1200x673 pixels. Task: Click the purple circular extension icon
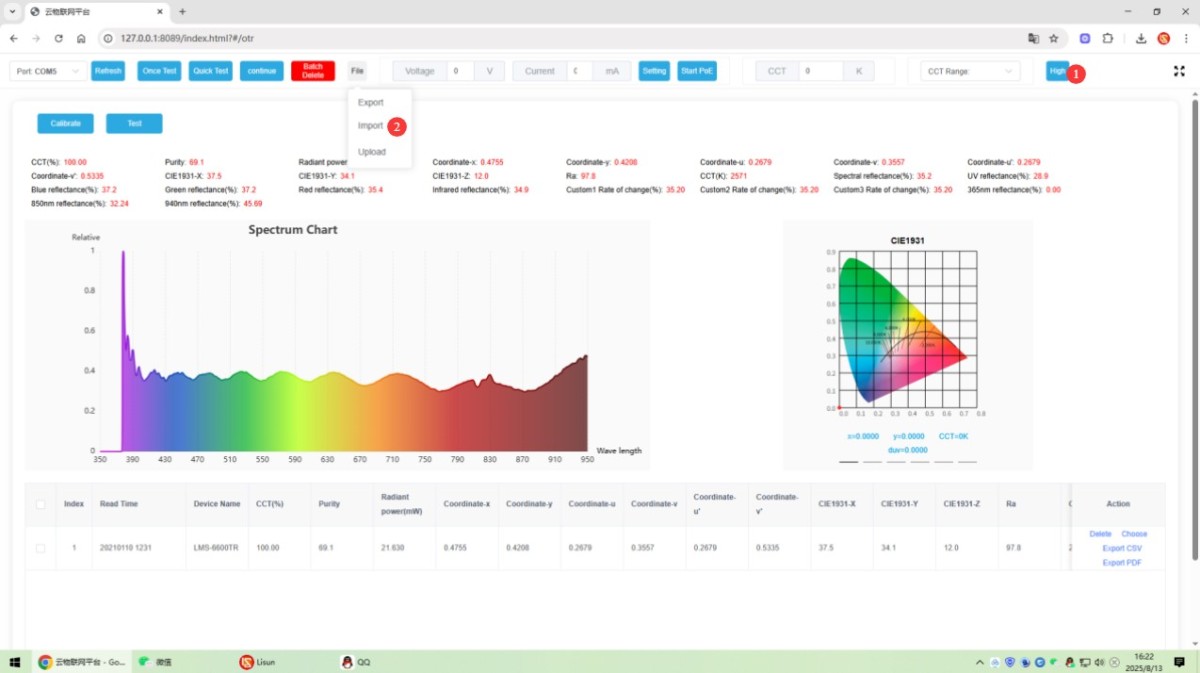click(1085, 38)
